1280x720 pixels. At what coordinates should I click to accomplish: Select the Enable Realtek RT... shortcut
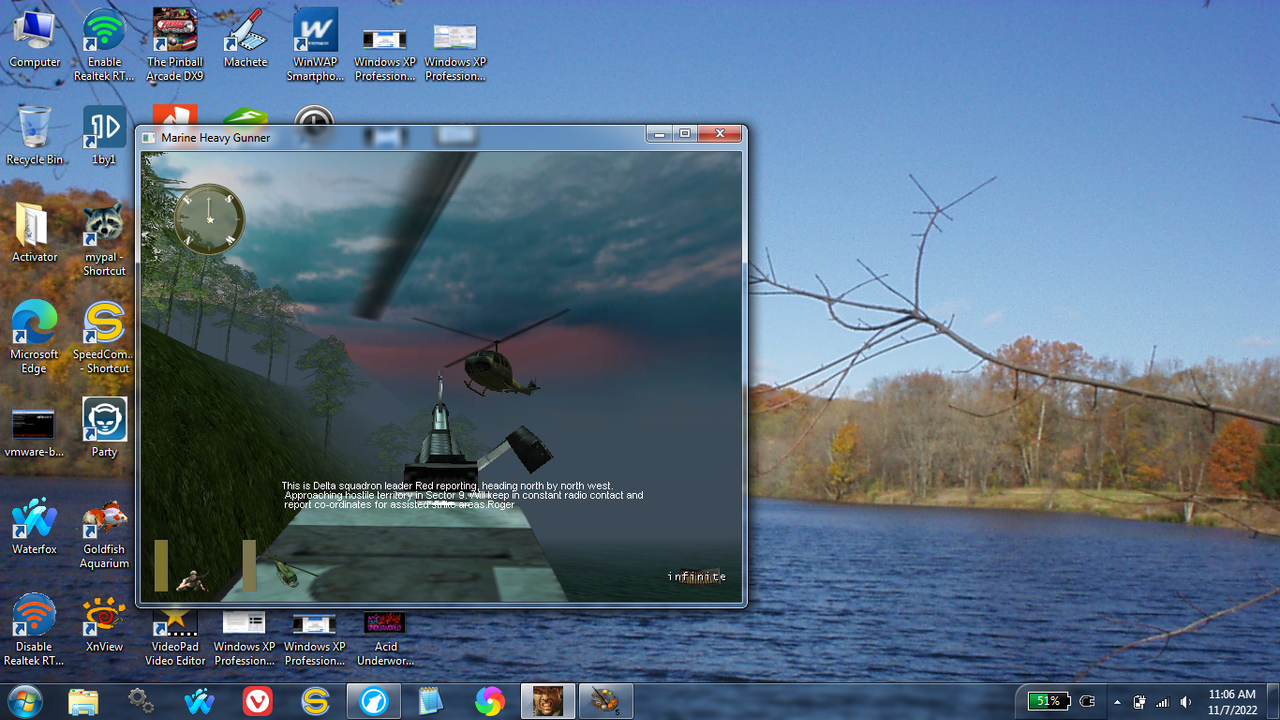[x=104, y=45]
